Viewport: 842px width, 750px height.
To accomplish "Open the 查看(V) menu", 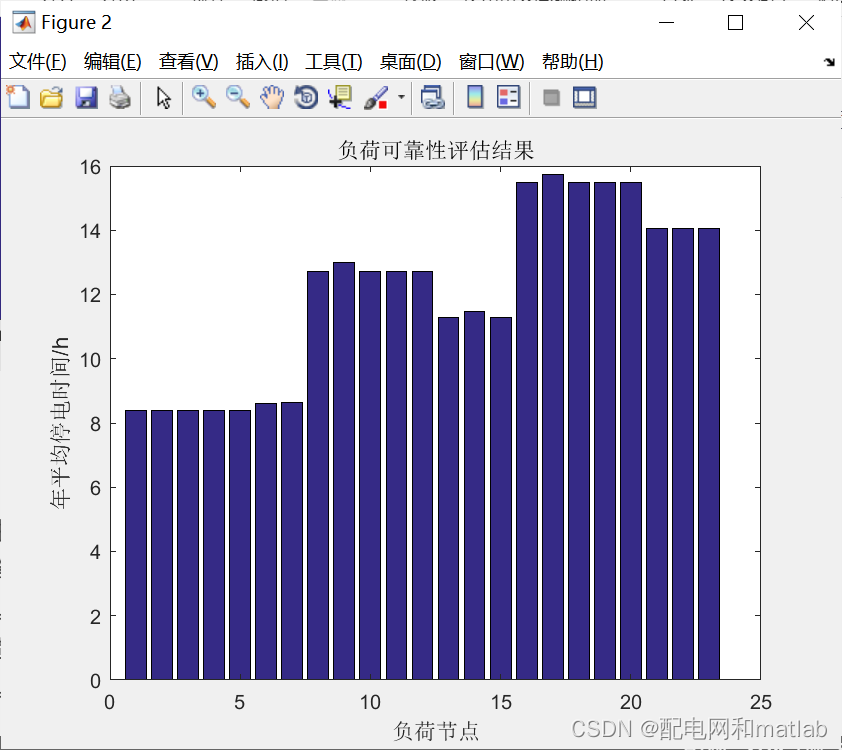I will (188, 62).
